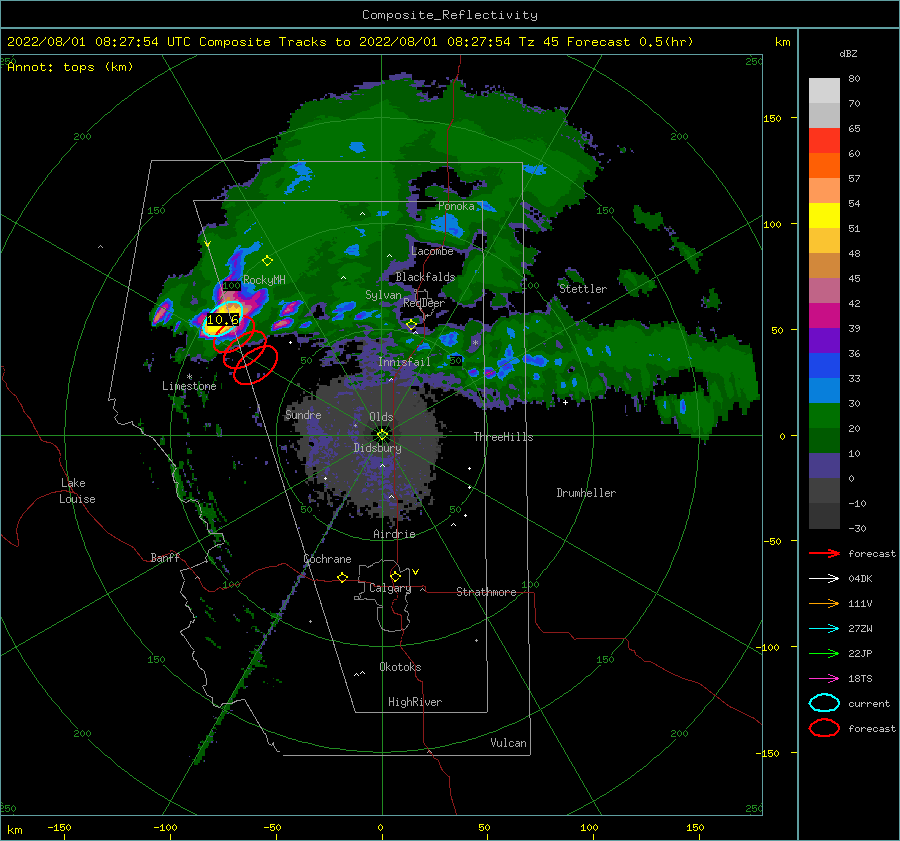Click the cyan 27ZW arrow legend

click(x=824, y=629)
